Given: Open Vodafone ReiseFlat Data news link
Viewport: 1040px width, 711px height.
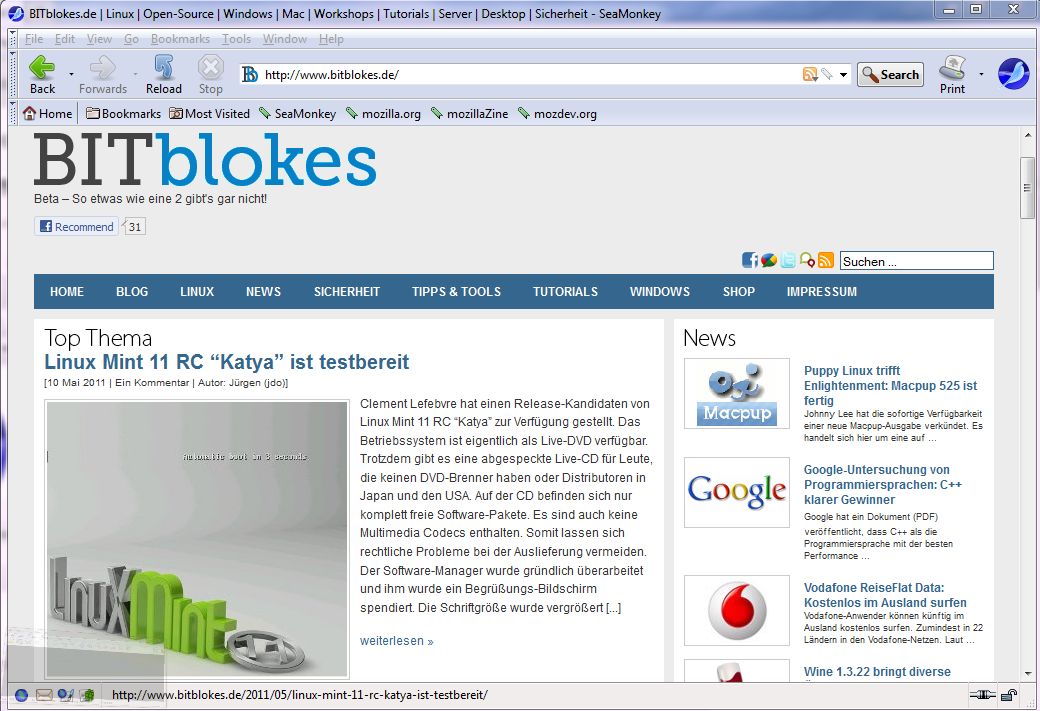Looking at the screenshot, I should pos(885,595).
